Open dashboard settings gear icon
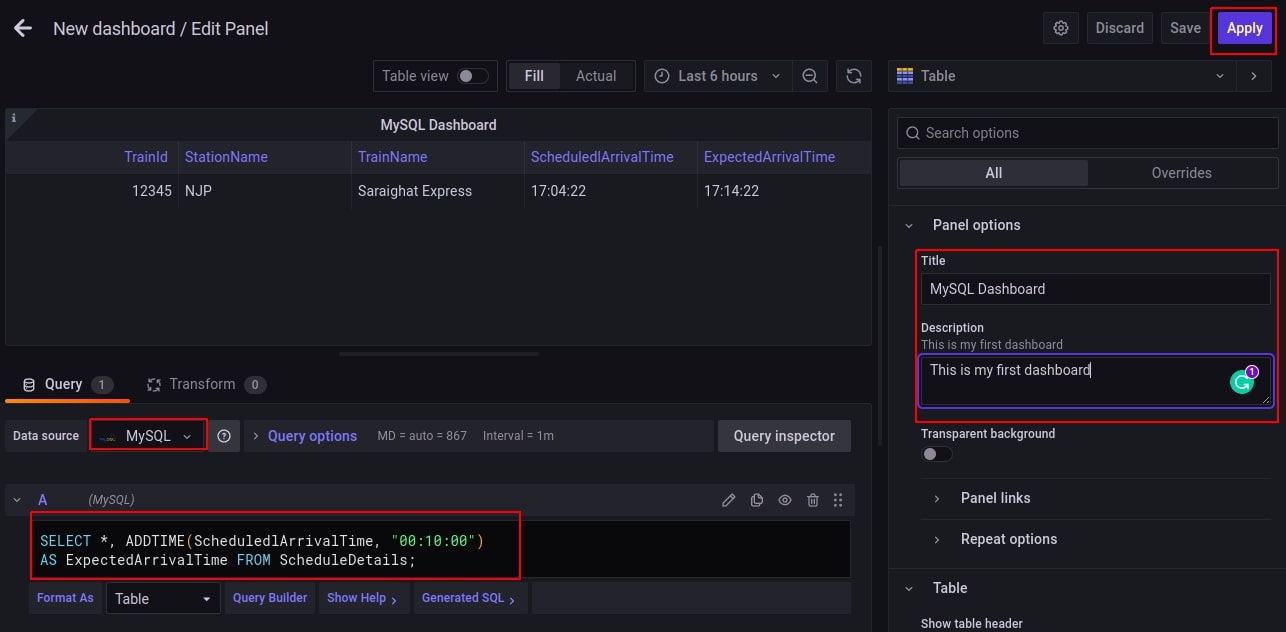Image resolution: width=1286 pixels, height=632 pixels. 1061,28
